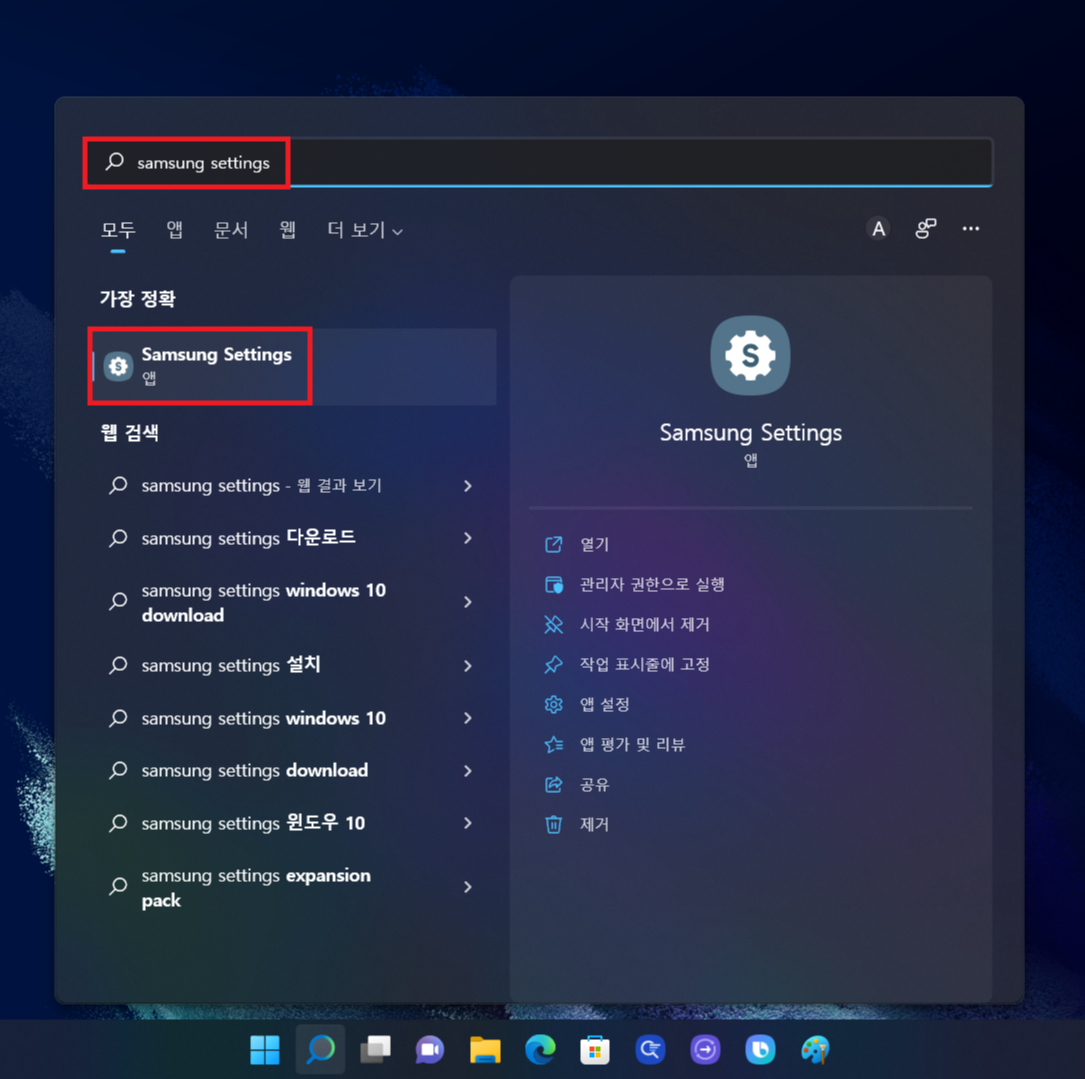The height and width of the screenshot is (1079, 1085).
Task: Open the Bixby 'b' taskbar icon
Action: (760, 1050)
